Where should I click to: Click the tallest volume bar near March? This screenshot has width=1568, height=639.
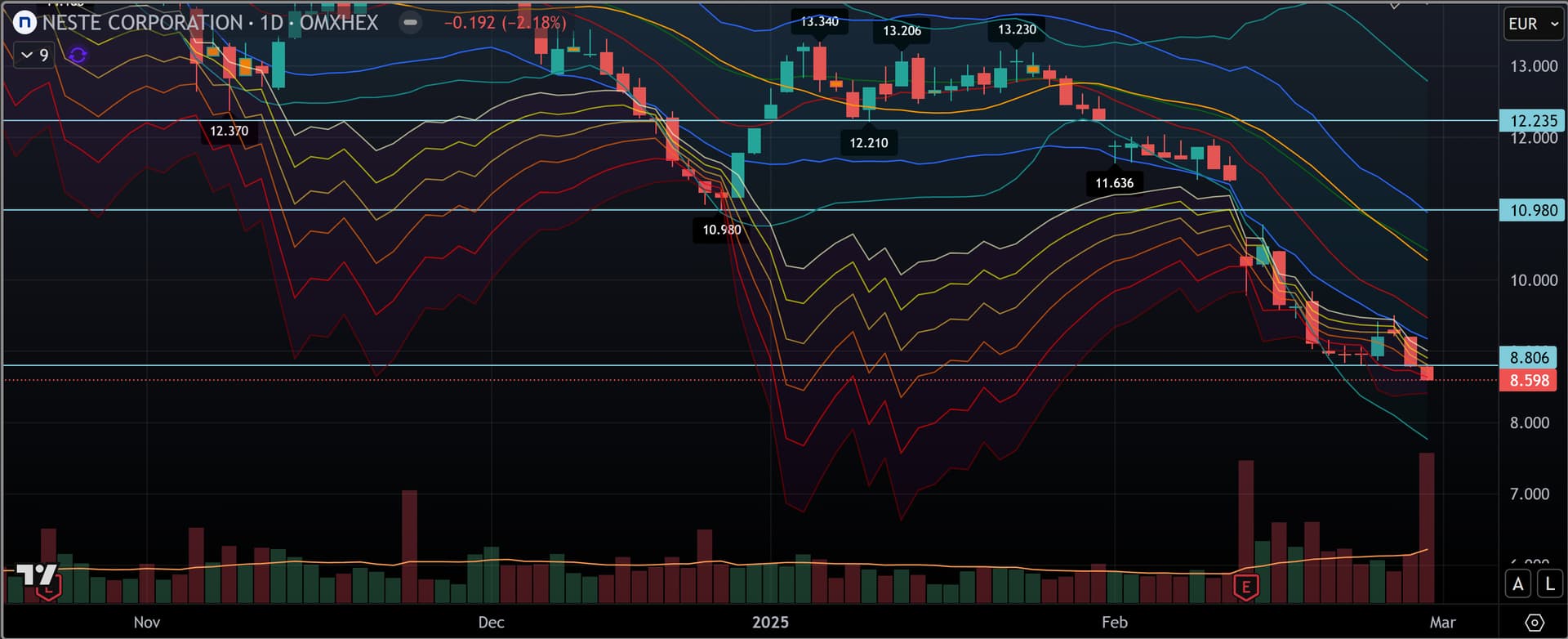coord(1427,528)
